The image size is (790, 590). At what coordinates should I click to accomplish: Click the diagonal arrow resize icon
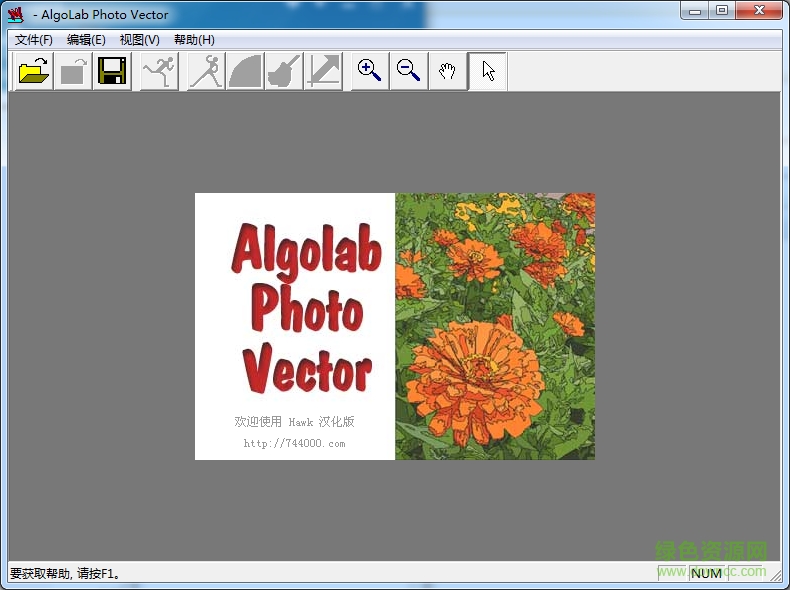[x=323, y=72]
